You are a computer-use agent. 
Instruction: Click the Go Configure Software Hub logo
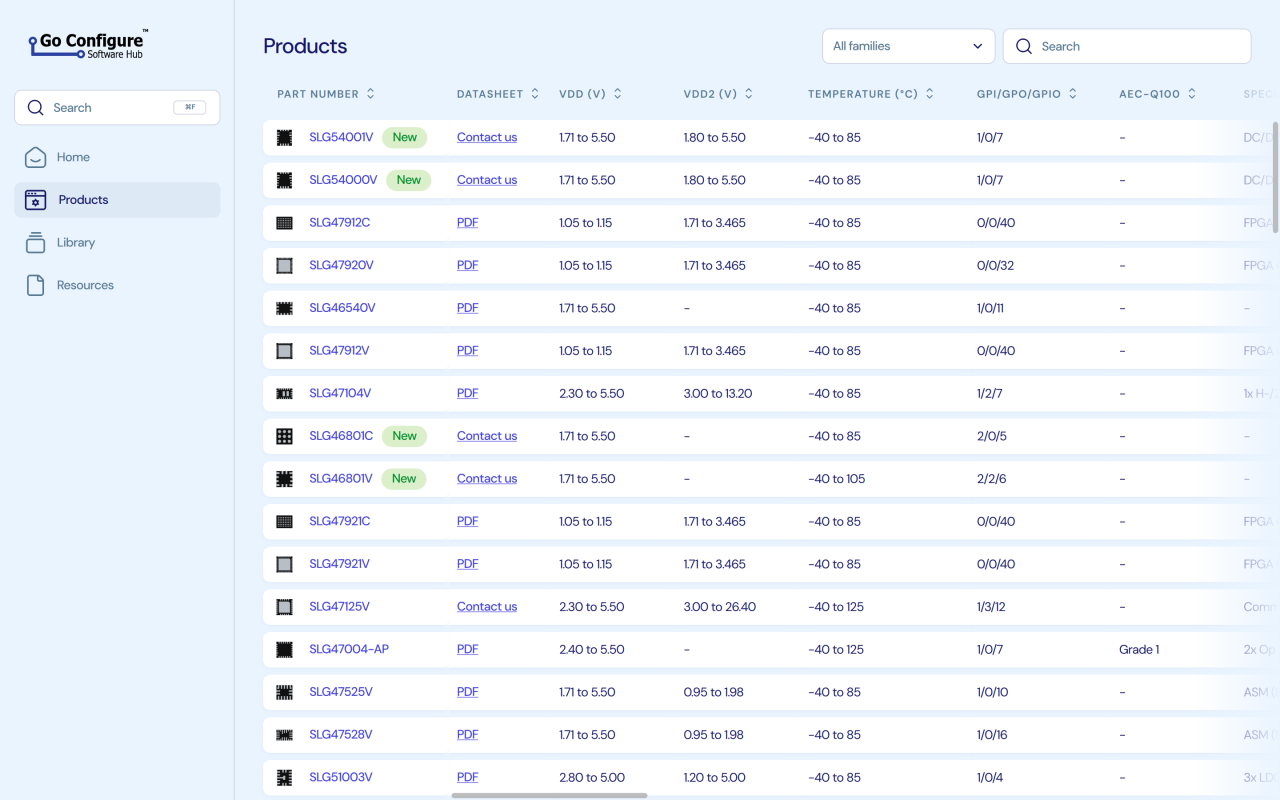88,44
